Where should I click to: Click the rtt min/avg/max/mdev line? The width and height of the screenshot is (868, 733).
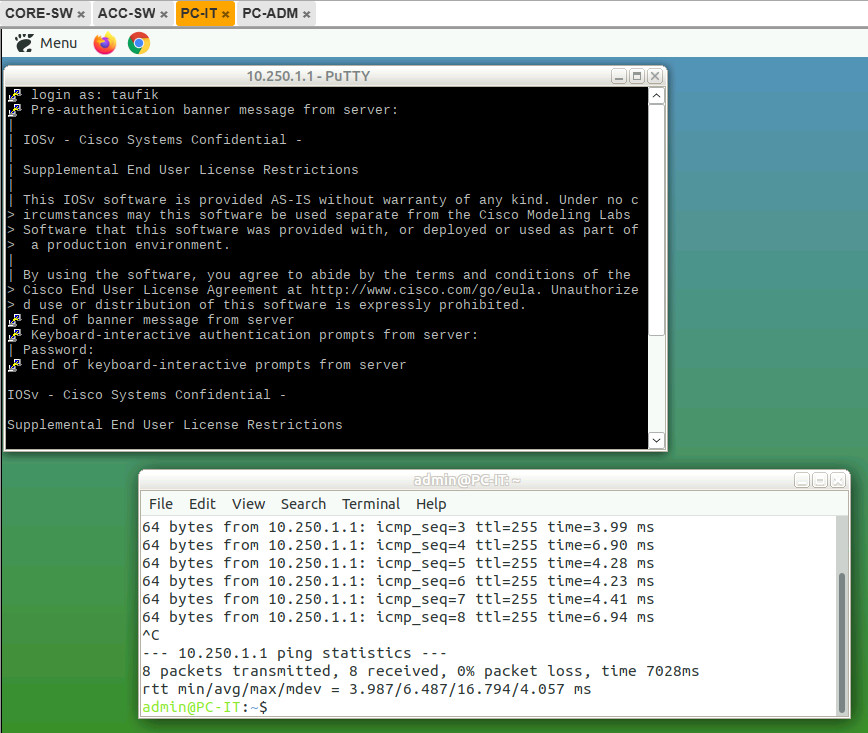366,689
